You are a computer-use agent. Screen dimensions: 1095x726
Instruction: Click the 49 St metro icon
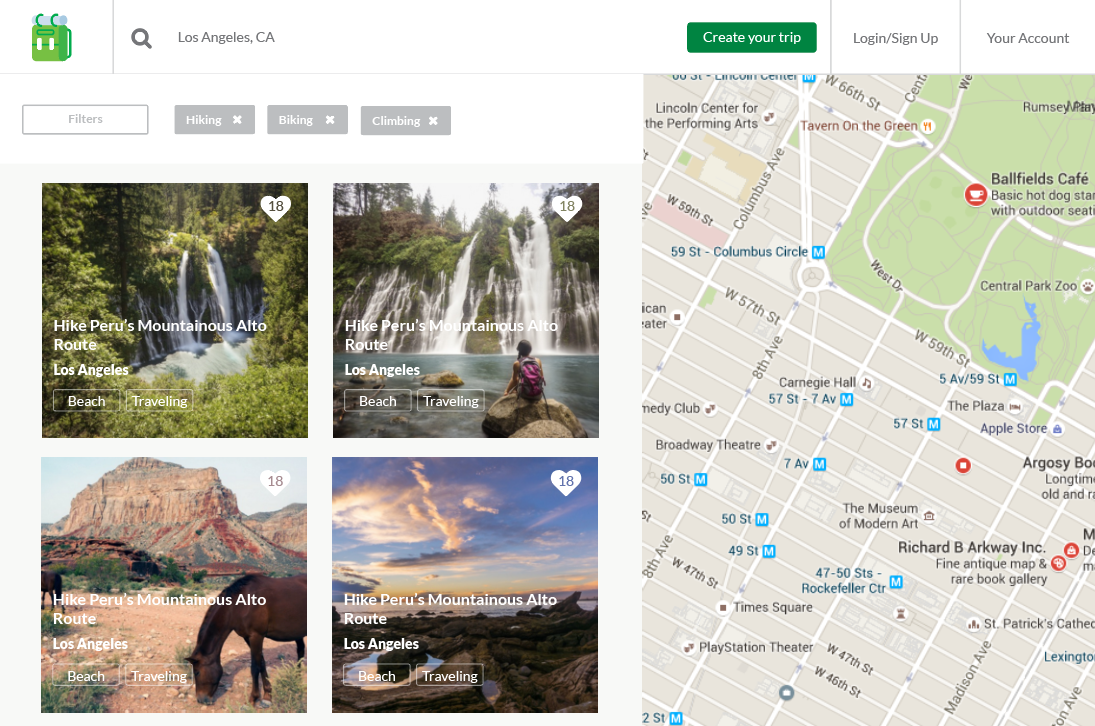click(769, 551)
